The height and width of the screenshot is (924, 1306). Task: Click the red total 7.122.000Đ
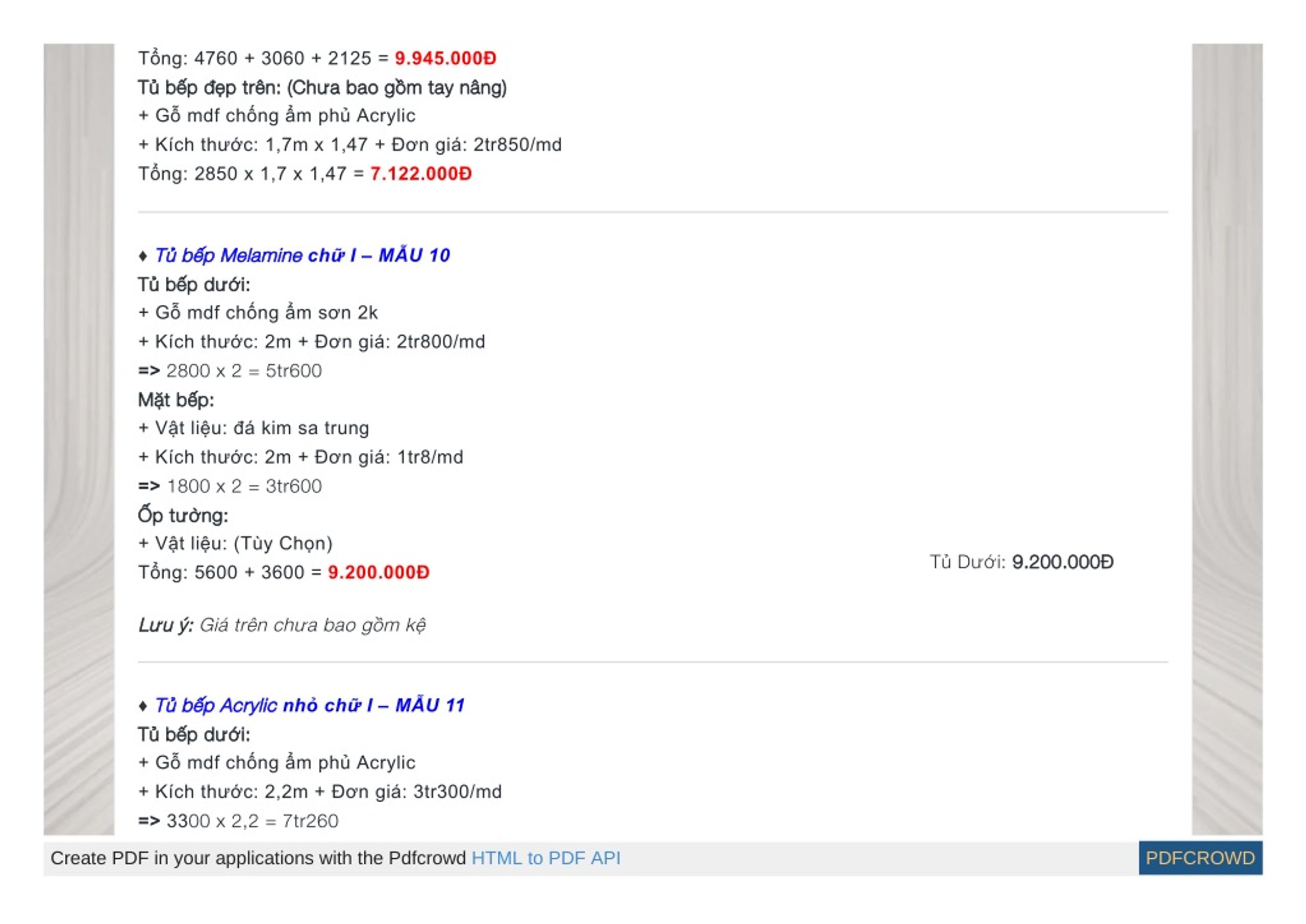click(420, 173)
